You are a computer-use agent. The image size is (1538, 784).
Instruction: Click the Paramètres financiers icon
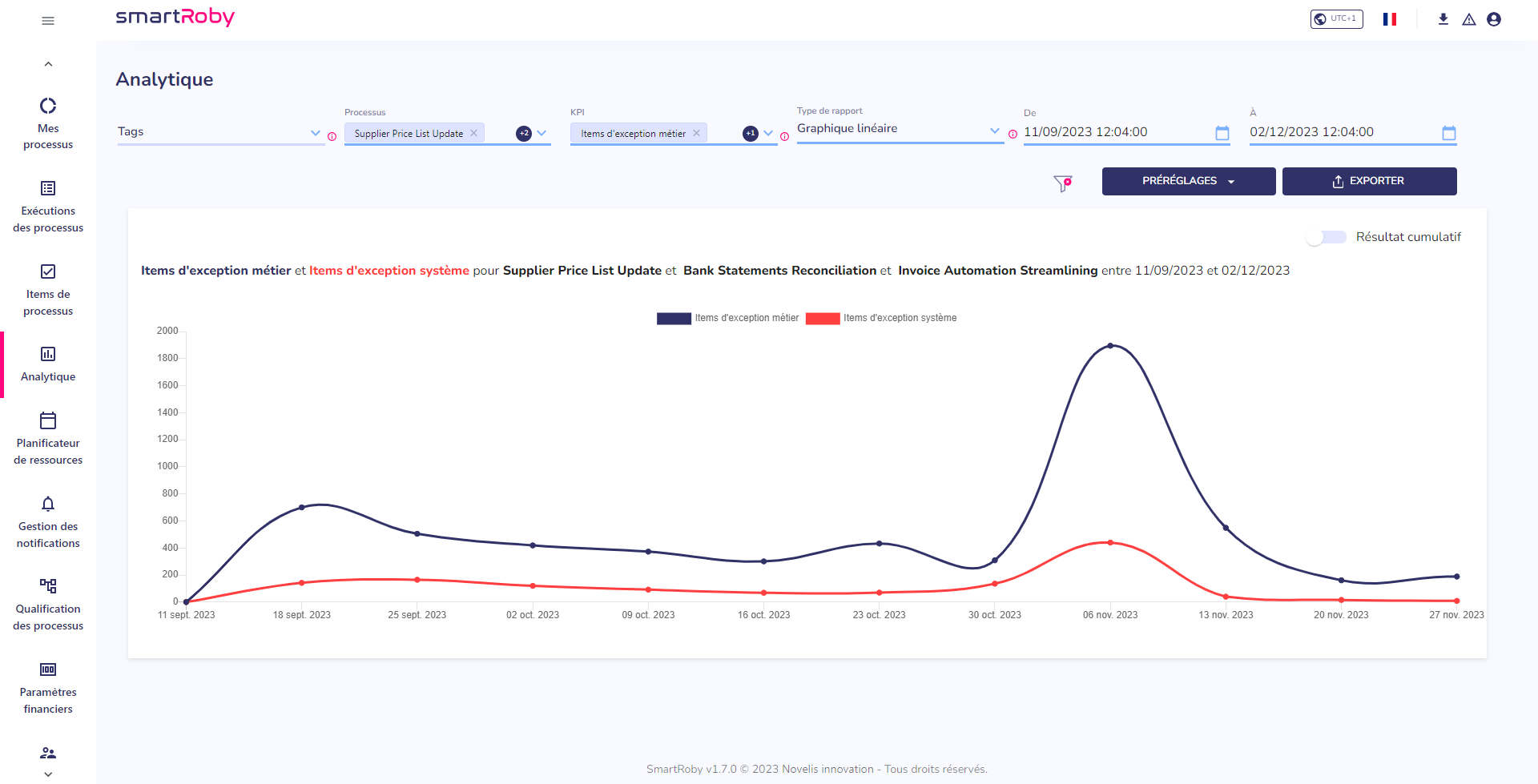pos(48,669)
